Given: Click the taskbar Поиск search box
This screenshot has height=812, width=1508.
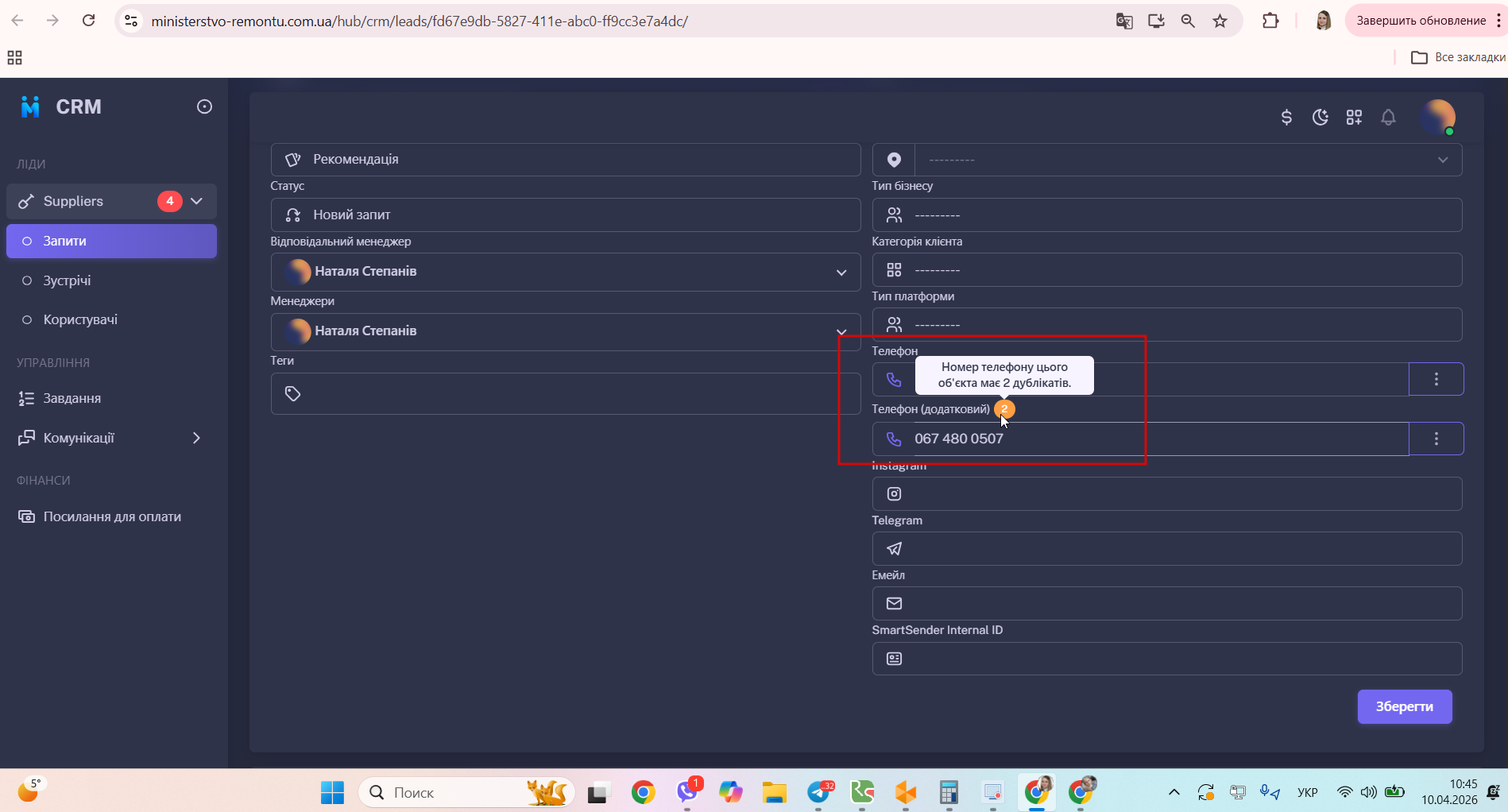Looking at the screenshot, I should (x=466, y=792).
